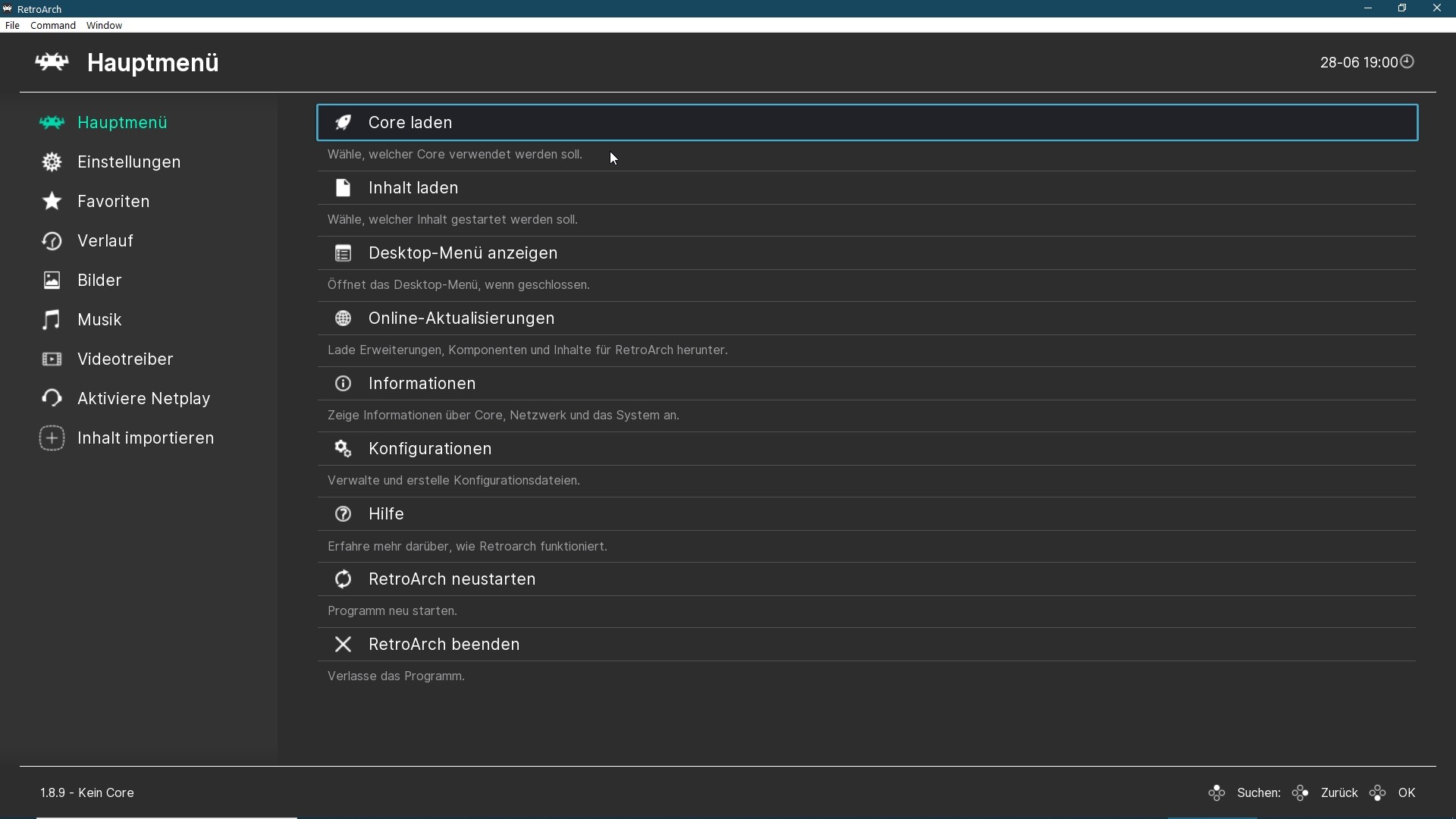This screenshot has height=819, width=1456.
Task: Go to the Verlauf sidebar section
Action: [x=105, y=241]
